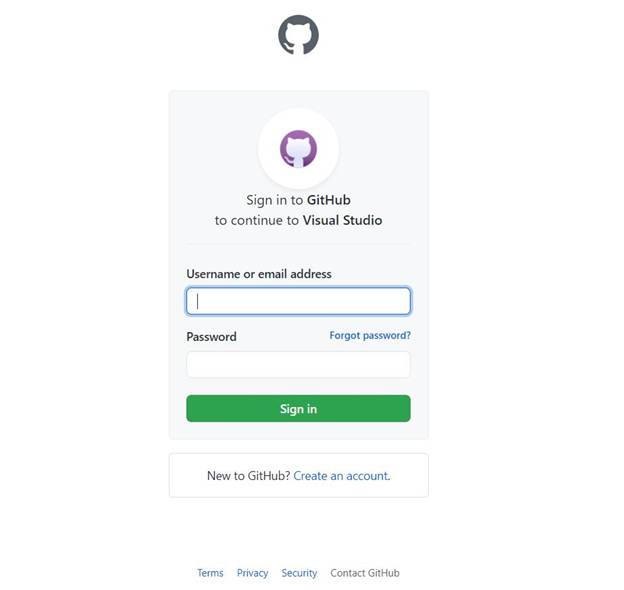Screen dimensions: 624x590
Task: Click the "Sign in to" heading text
Action: tap(275, 200)
